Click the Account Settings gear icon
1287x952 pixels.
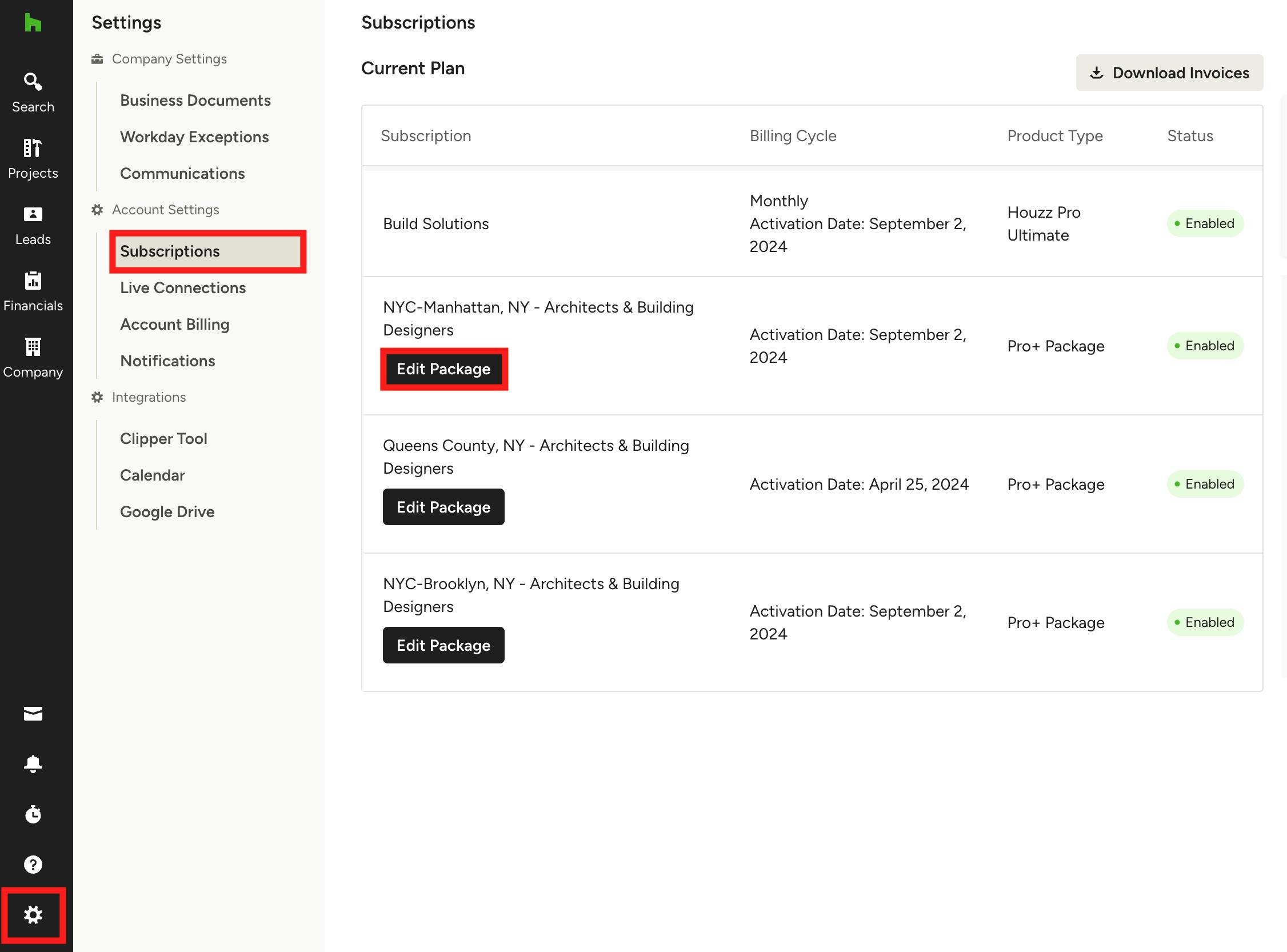tap(97, 210)
